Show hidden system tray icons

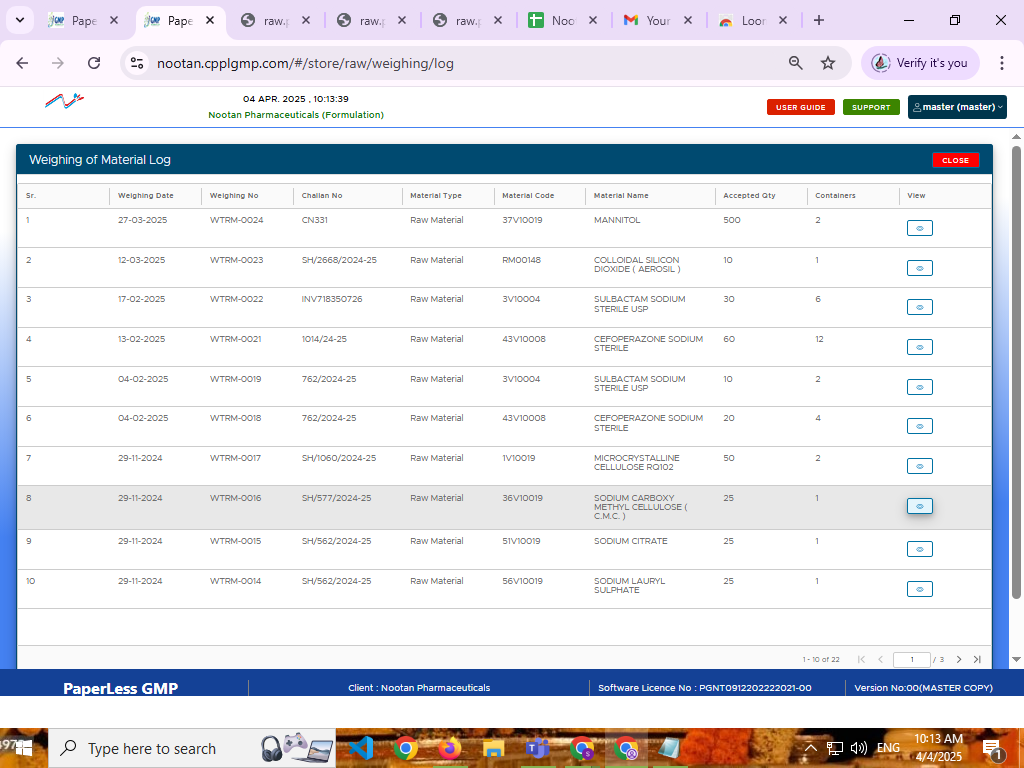(811, 748)
